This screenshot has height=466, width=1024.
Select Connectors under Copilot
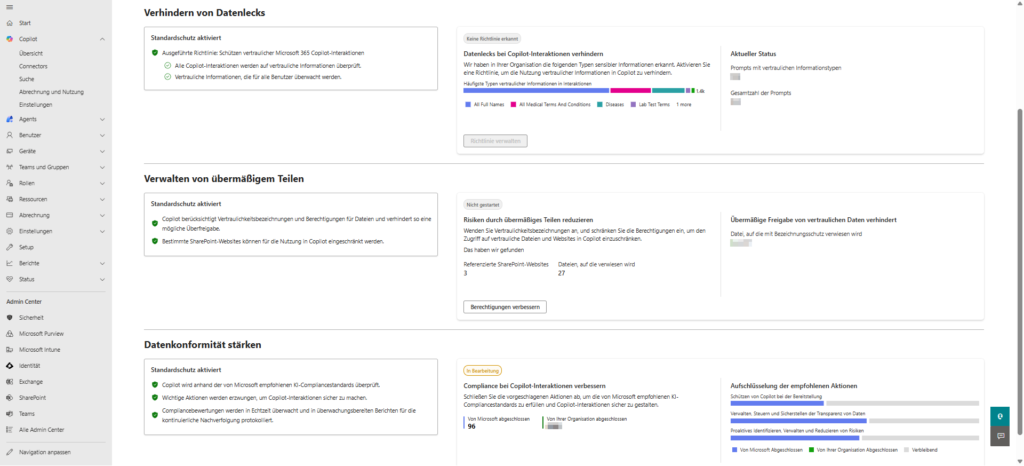pyautogui.click(x=33, y=65)
